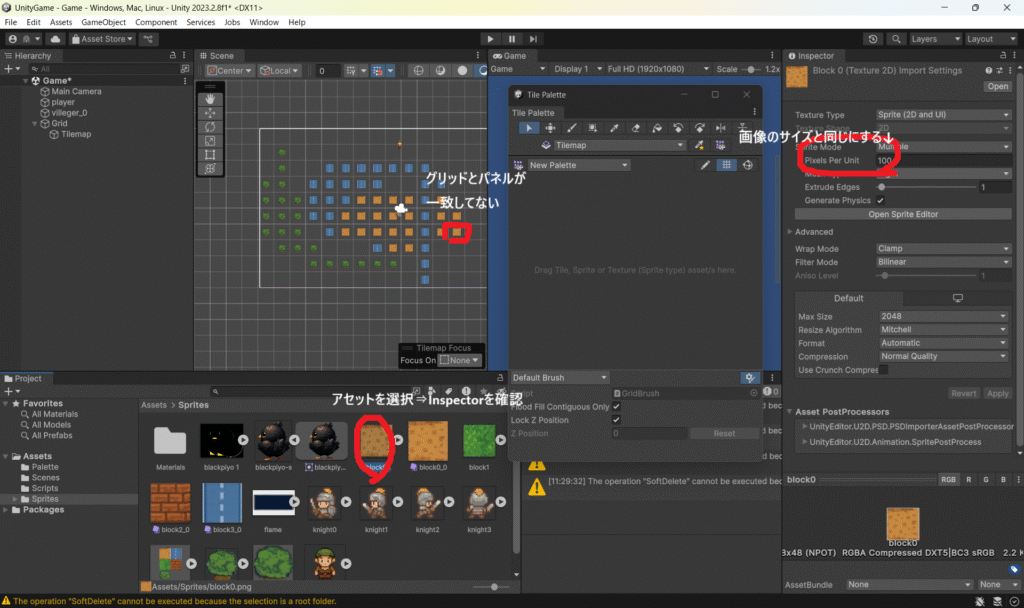Click the Apply button in Inspector

997,393
